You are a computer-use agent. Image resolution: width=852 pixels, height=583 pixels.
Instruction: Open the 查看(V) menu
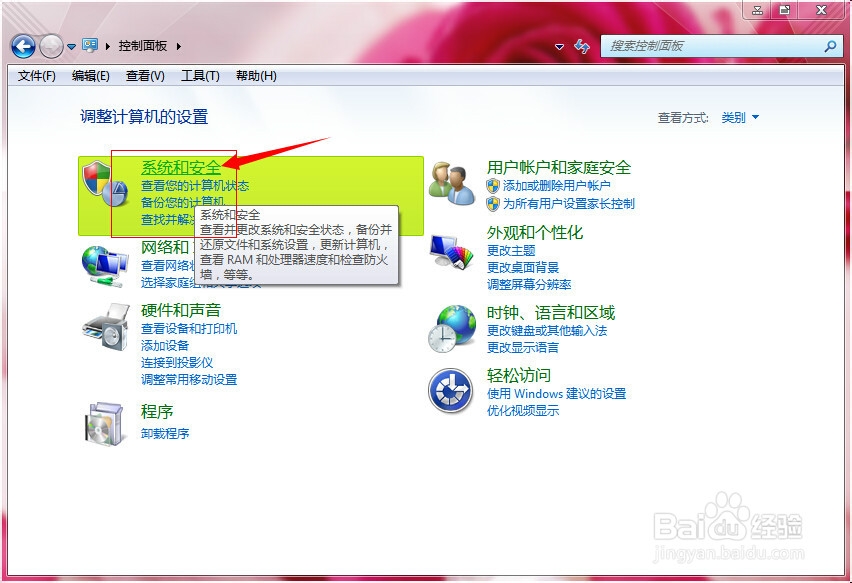tap(145, 76)
